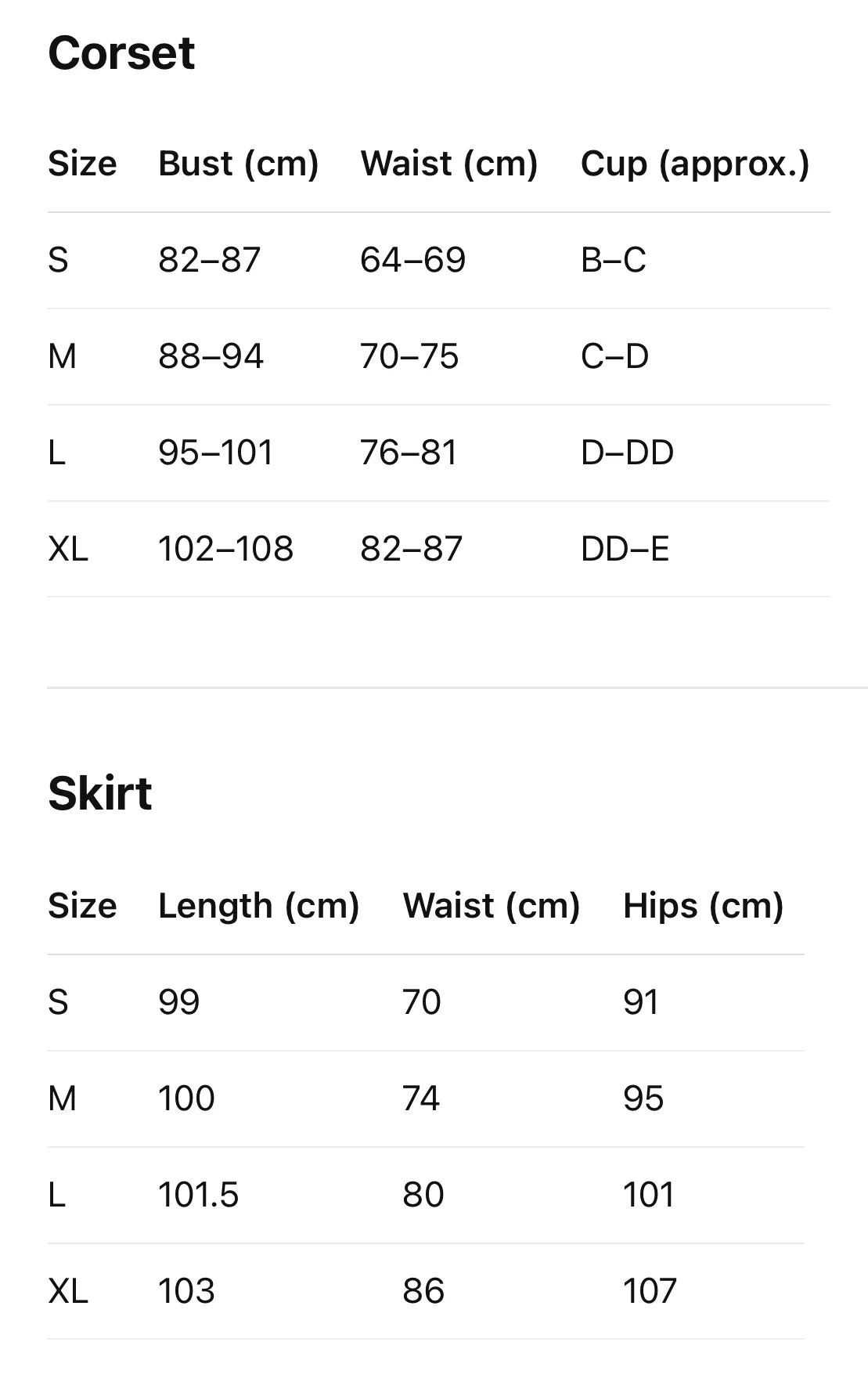This screenshot has height=1378, width=868.
Task: Select the 101.5 skirt length value
Action: click(198, 1195)
